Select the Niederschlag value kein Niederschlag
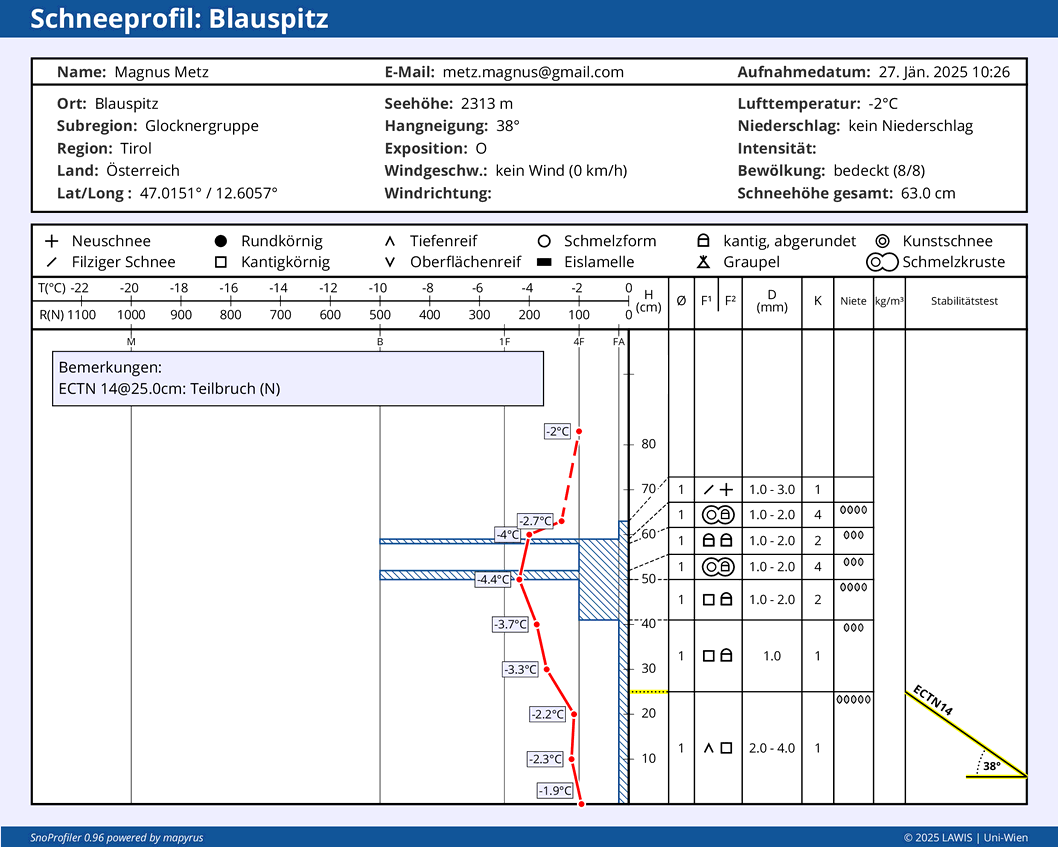 (910, 126)
